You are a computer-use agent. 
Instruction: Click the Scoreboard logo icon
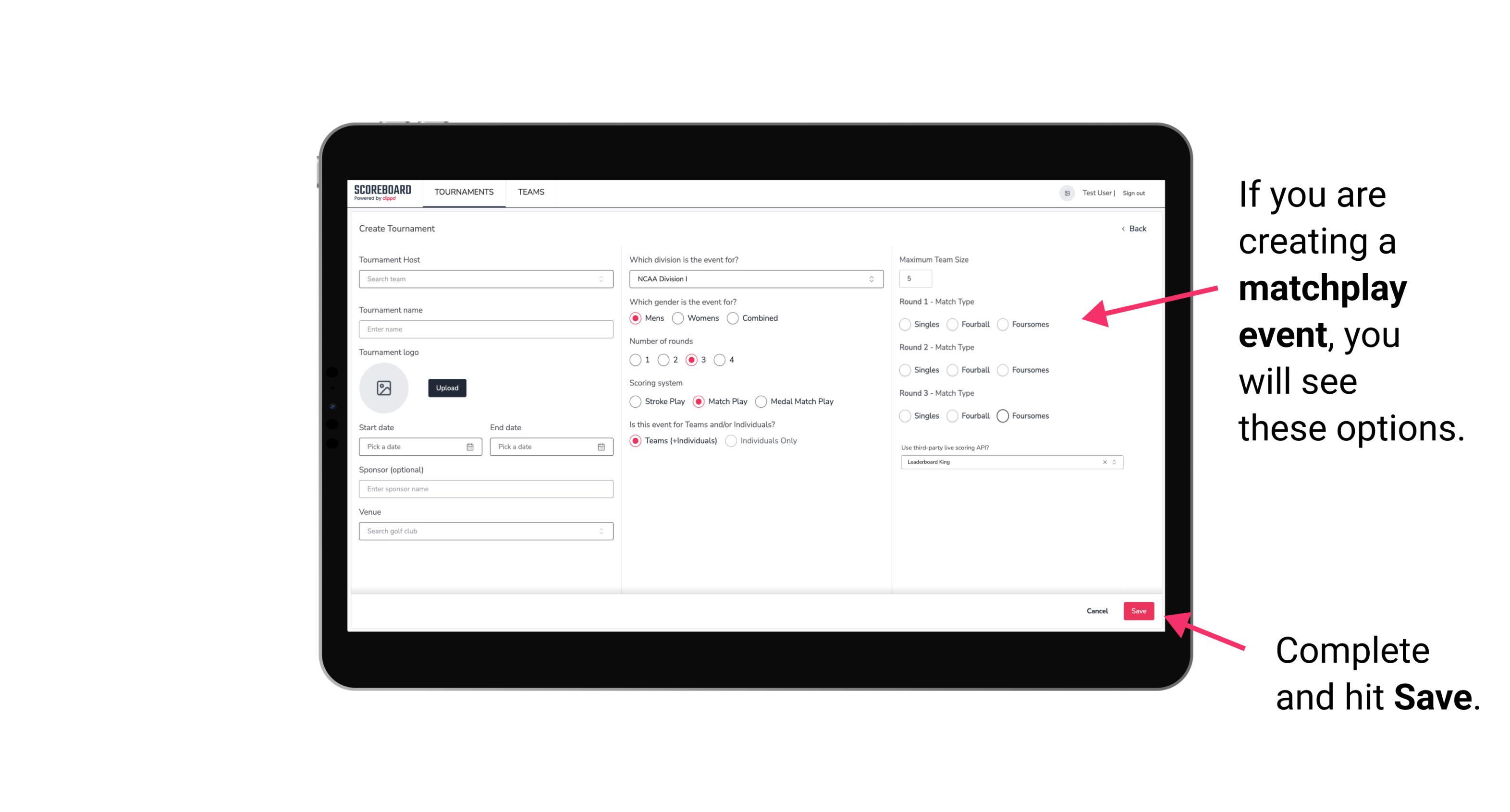pos(384,192)
